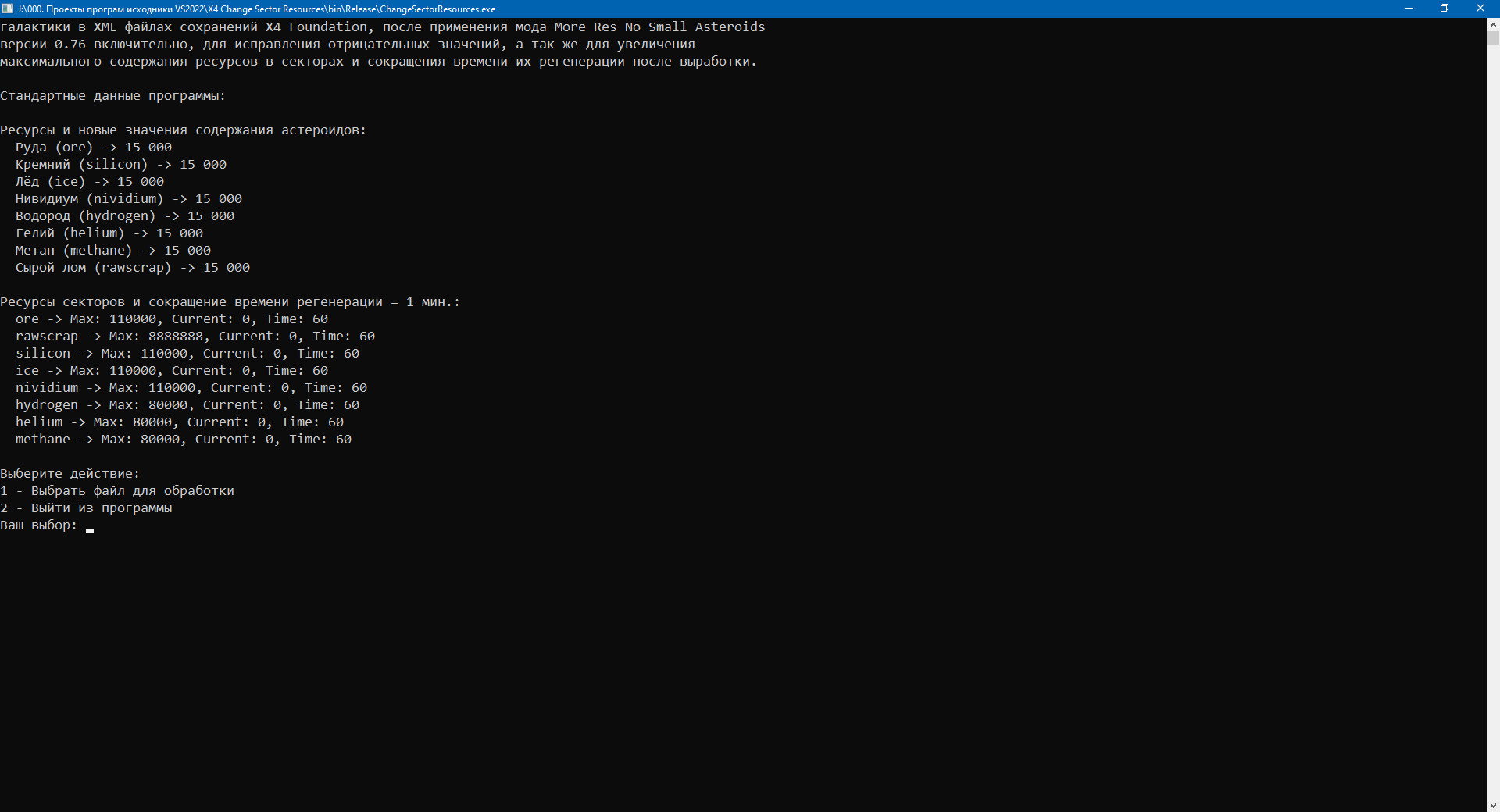
Task: Click the 'Выберите действие:' prompt line
Action: [x=70, y=474]
